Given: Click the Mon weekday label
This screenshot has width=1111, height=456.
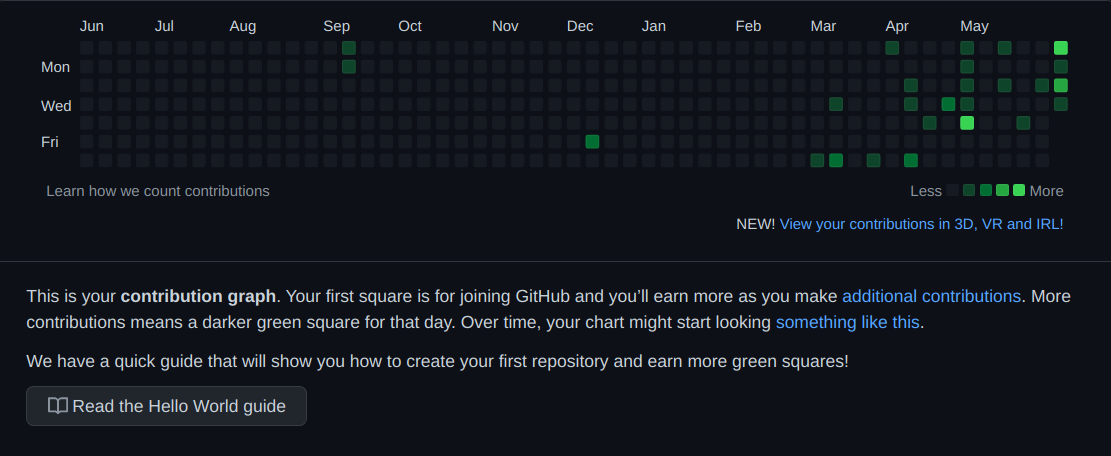Looking at the screenshot, I should (x=55, y=67).
